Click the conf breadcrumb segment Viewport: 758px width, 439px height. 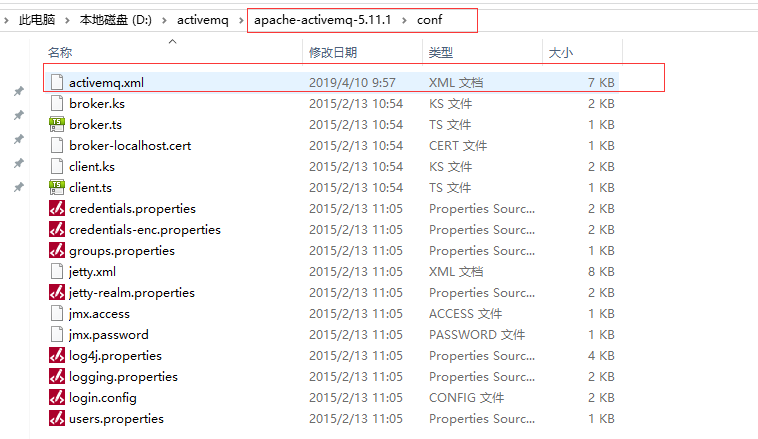pyautogui.click(x=429, y=20)
